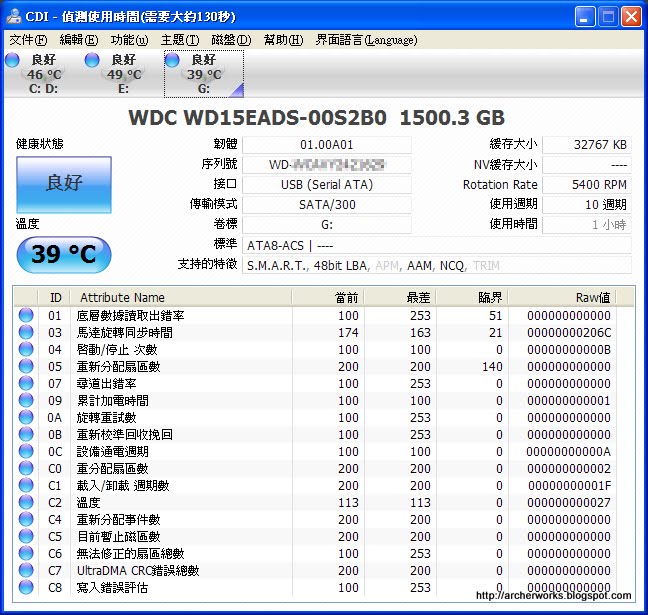Open the 磁盤(D) menu
The width and height of the screenshot is (648, 615).
[x=231, y=40]
